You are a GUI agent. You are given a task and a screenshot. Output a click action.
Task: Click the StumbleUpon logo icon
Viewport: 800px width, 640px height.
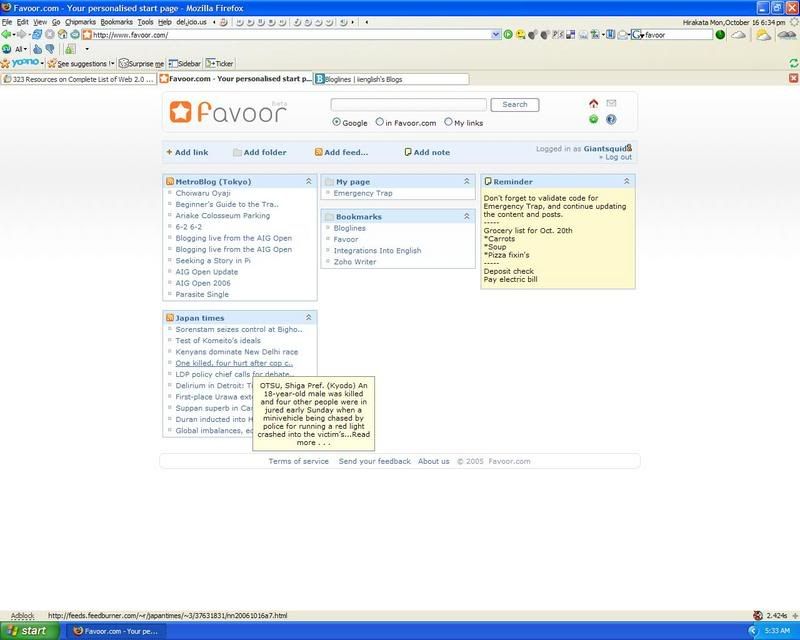coord(6,49)
